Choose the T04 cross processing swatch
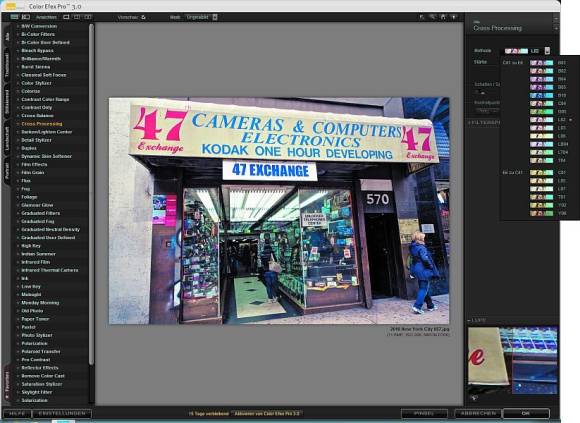 [542, 160]
